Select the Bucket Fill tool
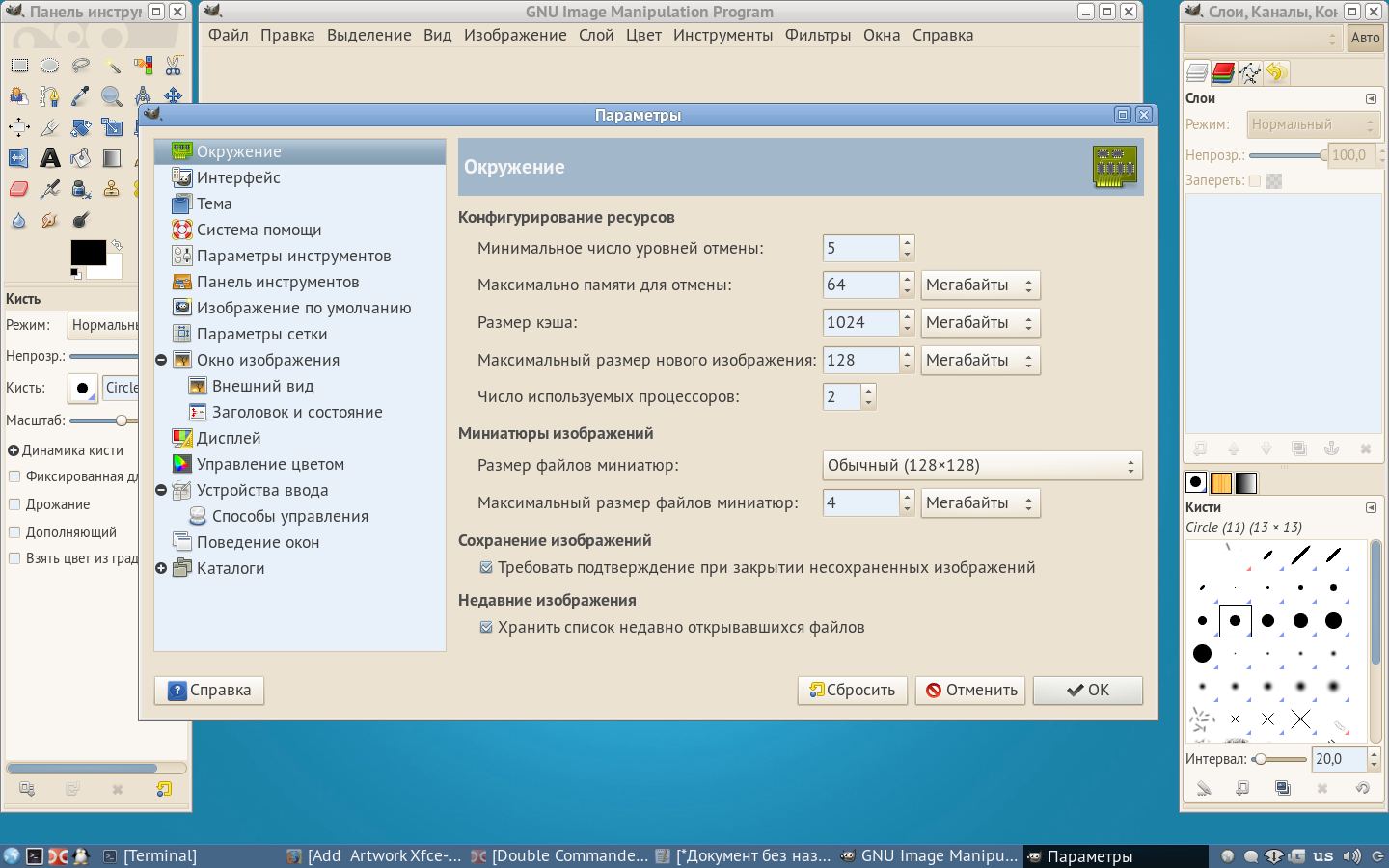The width and height of the screenshot is (1389, 868). tap(81, 158)
